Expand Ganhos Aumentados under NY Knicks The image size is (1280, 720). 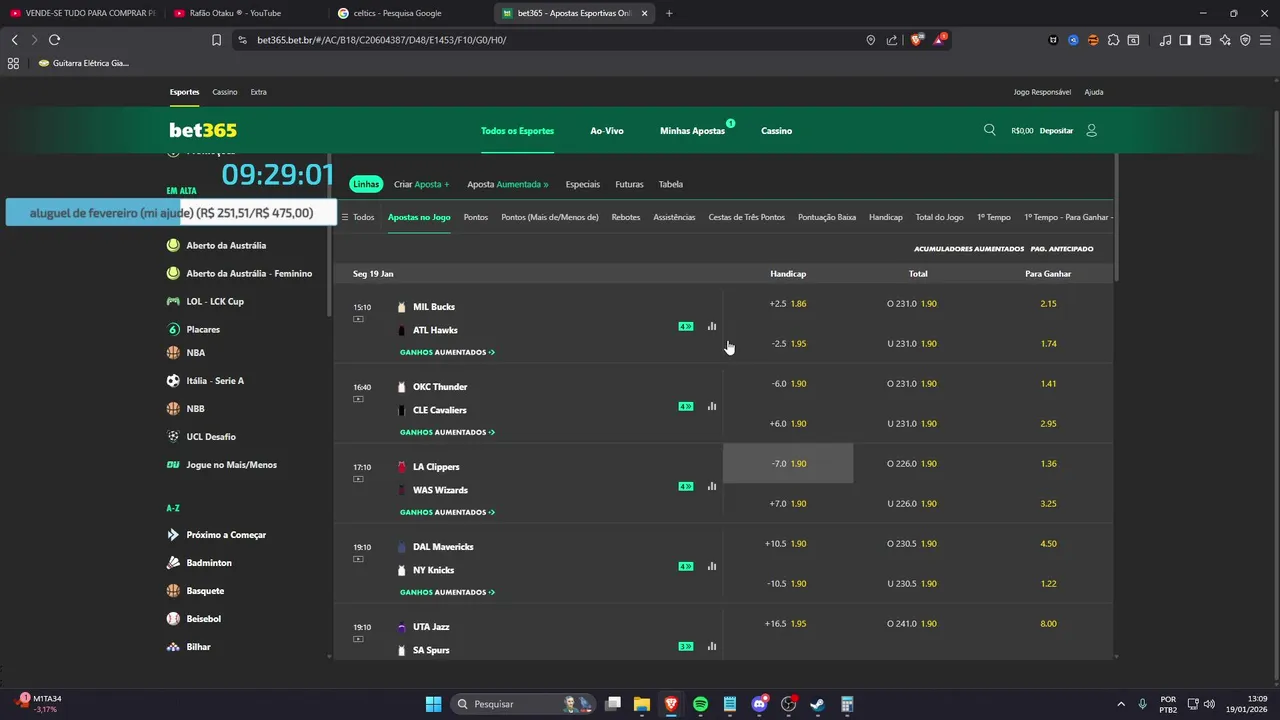[447, 592]
